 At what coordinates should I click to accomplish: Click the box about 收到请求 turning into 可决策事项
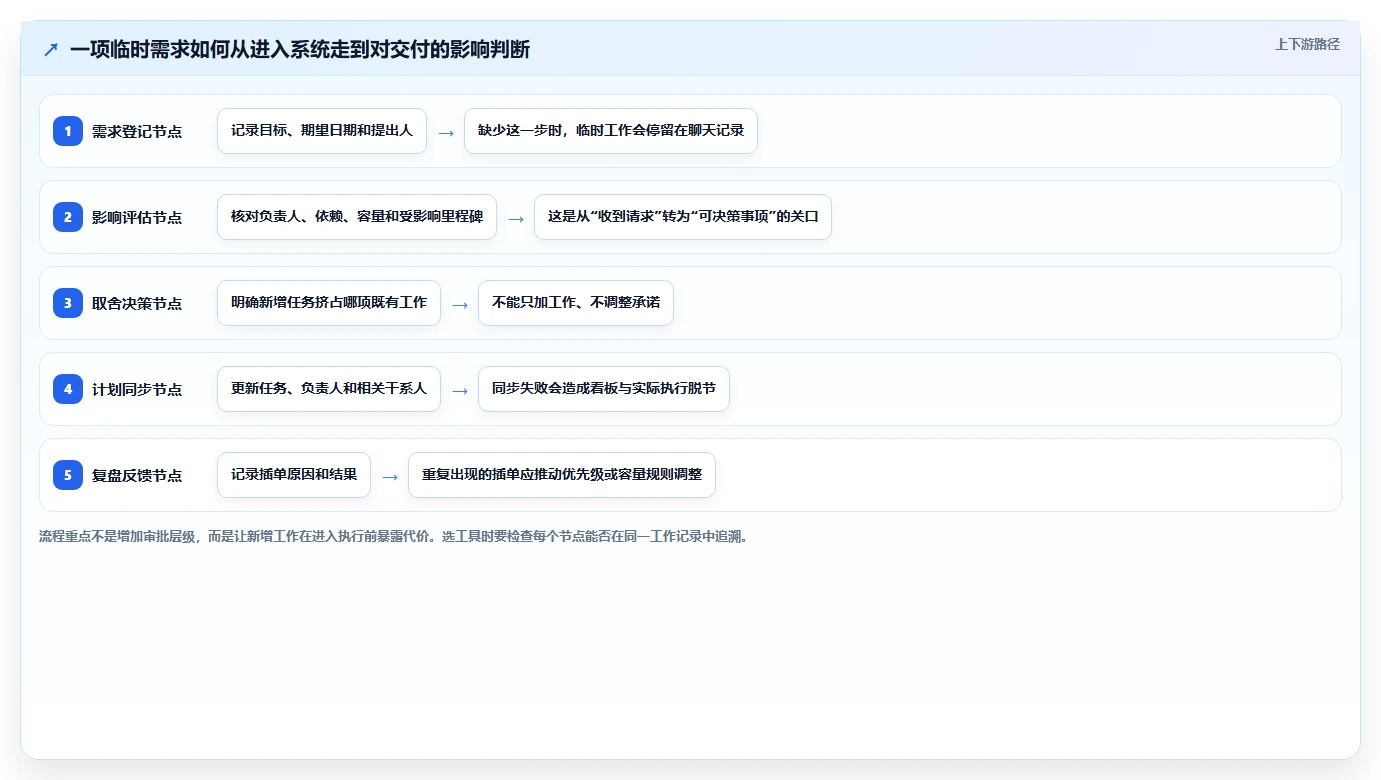pos(683,217)
